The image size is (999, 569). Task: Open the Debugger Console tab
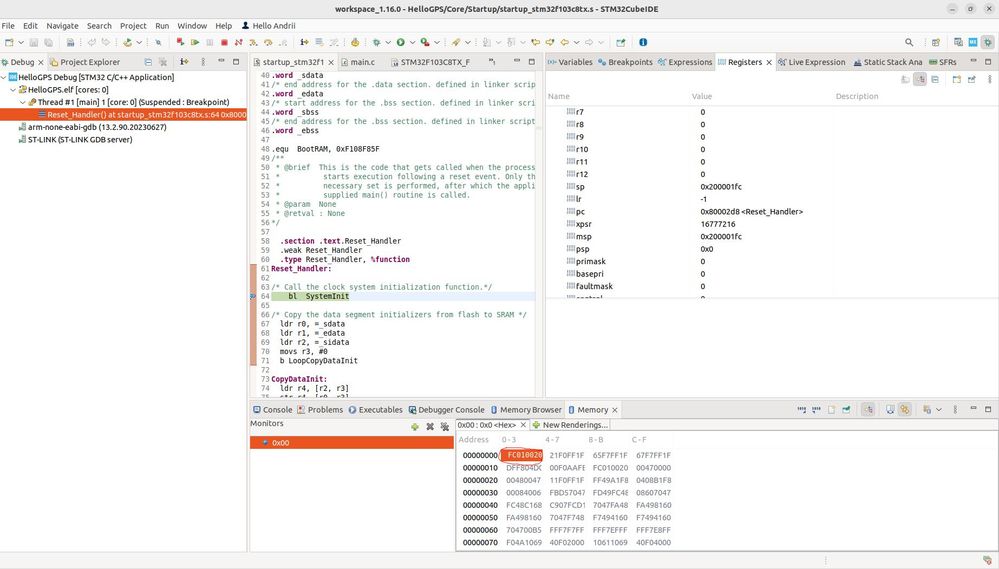(x=450, y=410)
